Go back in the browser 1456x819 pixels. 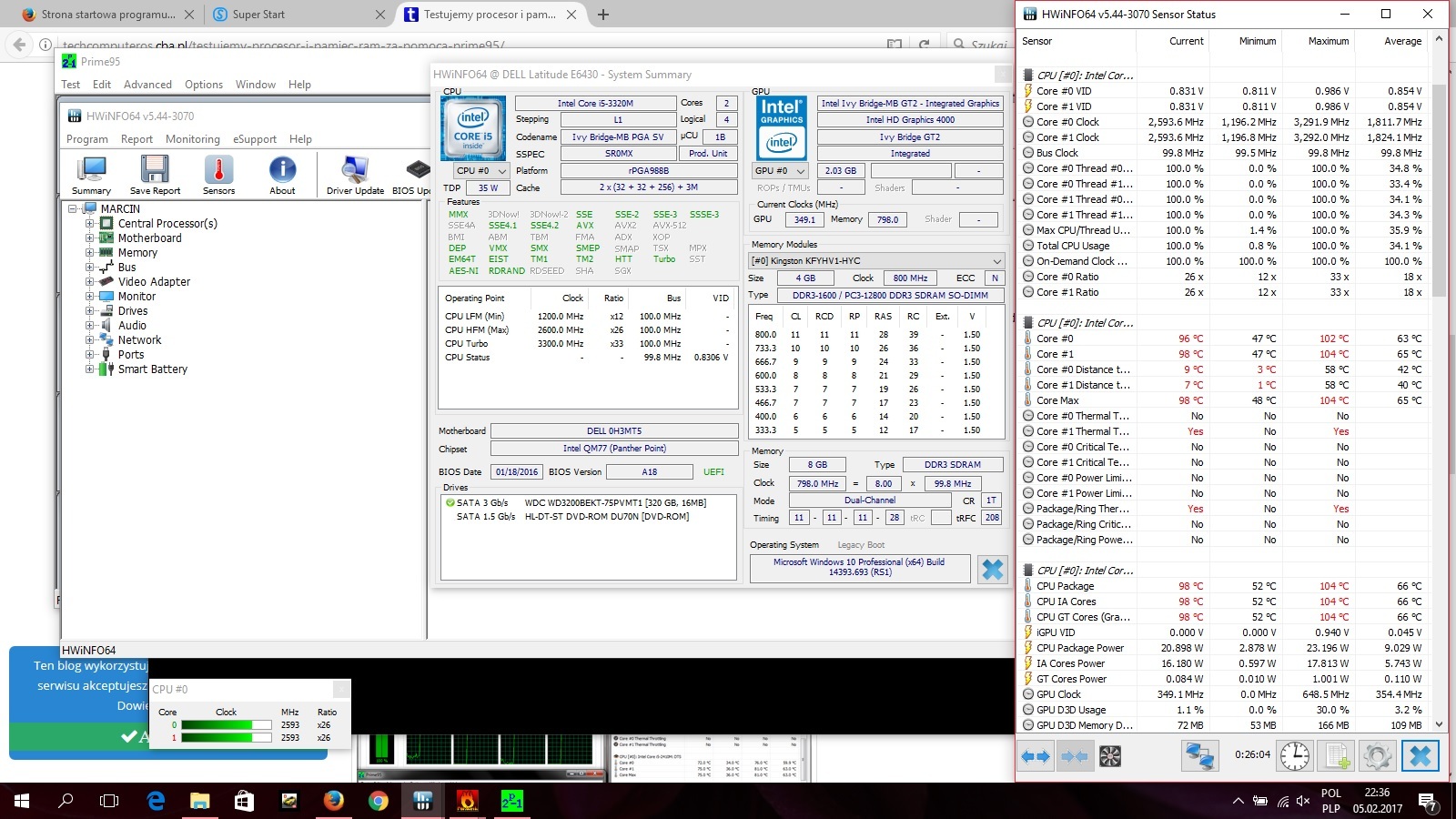(x=19, y=44)
